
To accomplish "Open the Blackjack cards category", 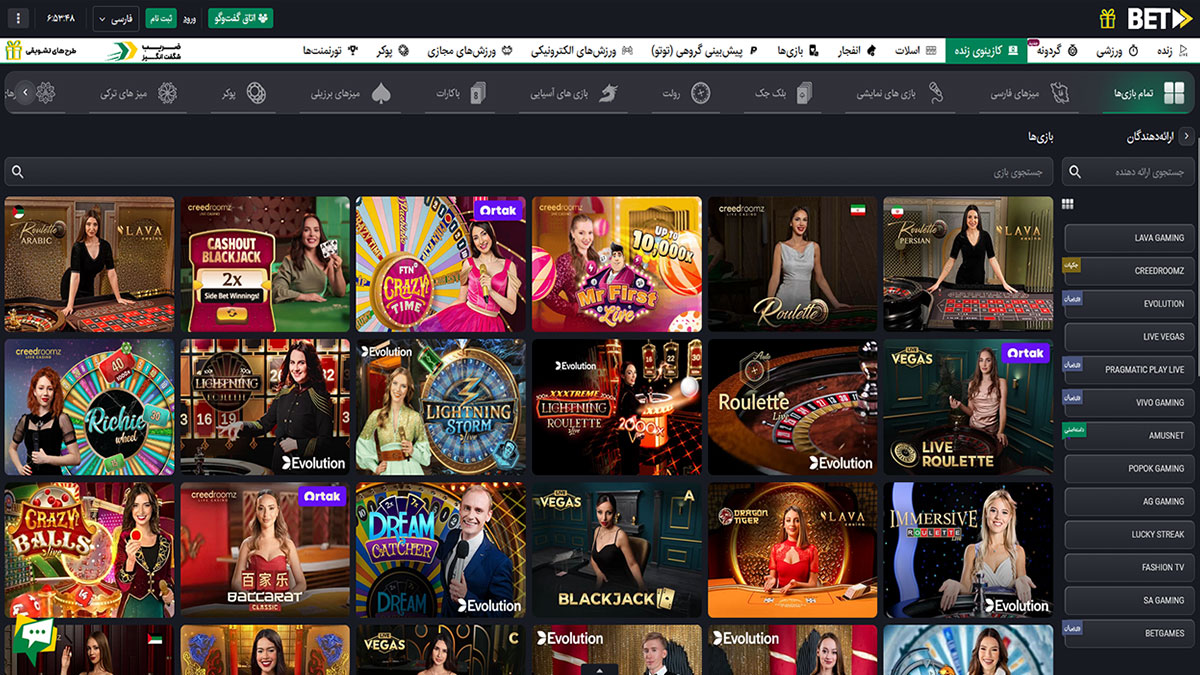I will [x=784, y=93].
